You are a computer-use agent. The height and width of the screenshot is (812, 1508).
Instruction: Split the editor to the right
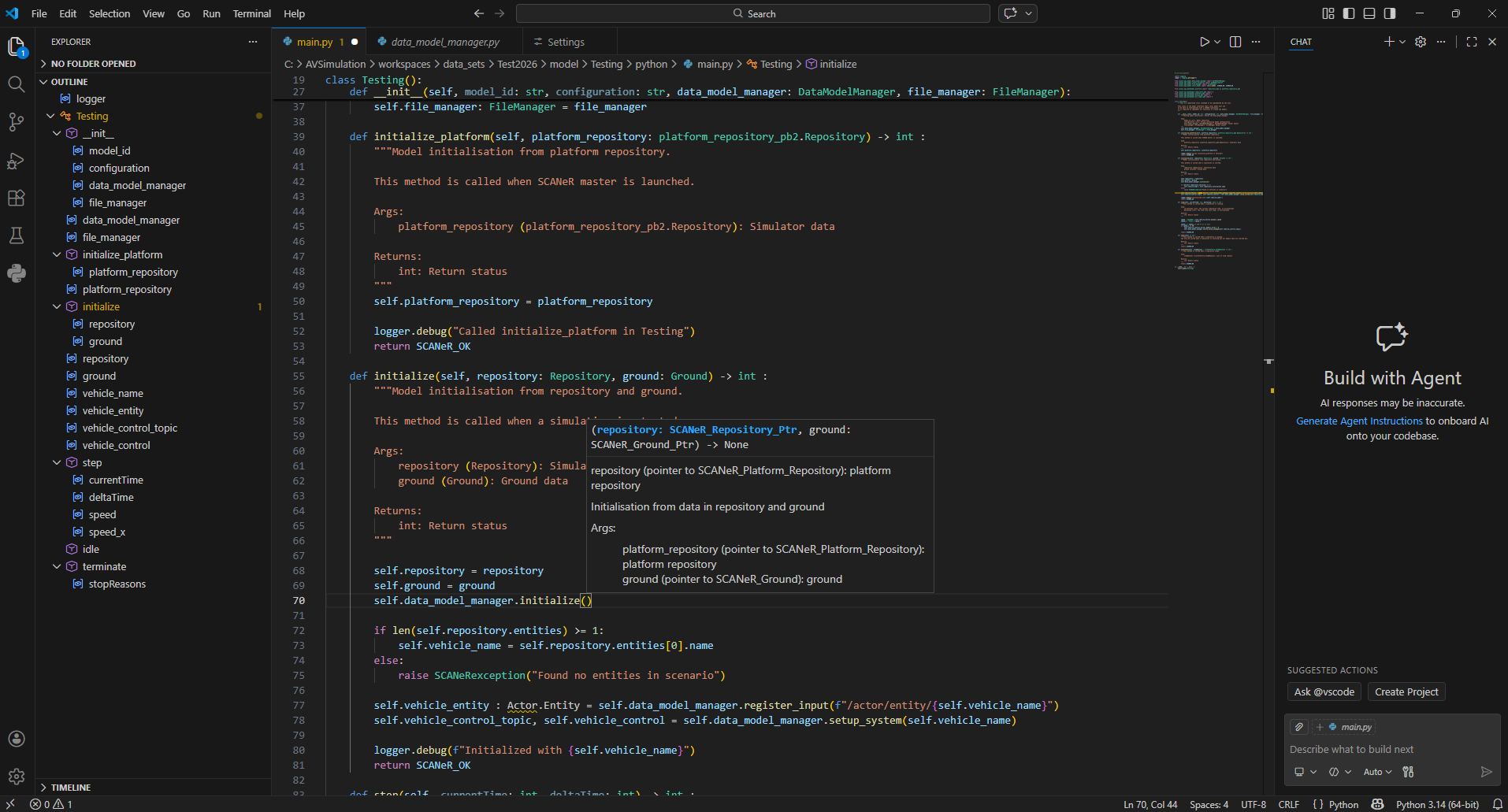(1235, 42)
